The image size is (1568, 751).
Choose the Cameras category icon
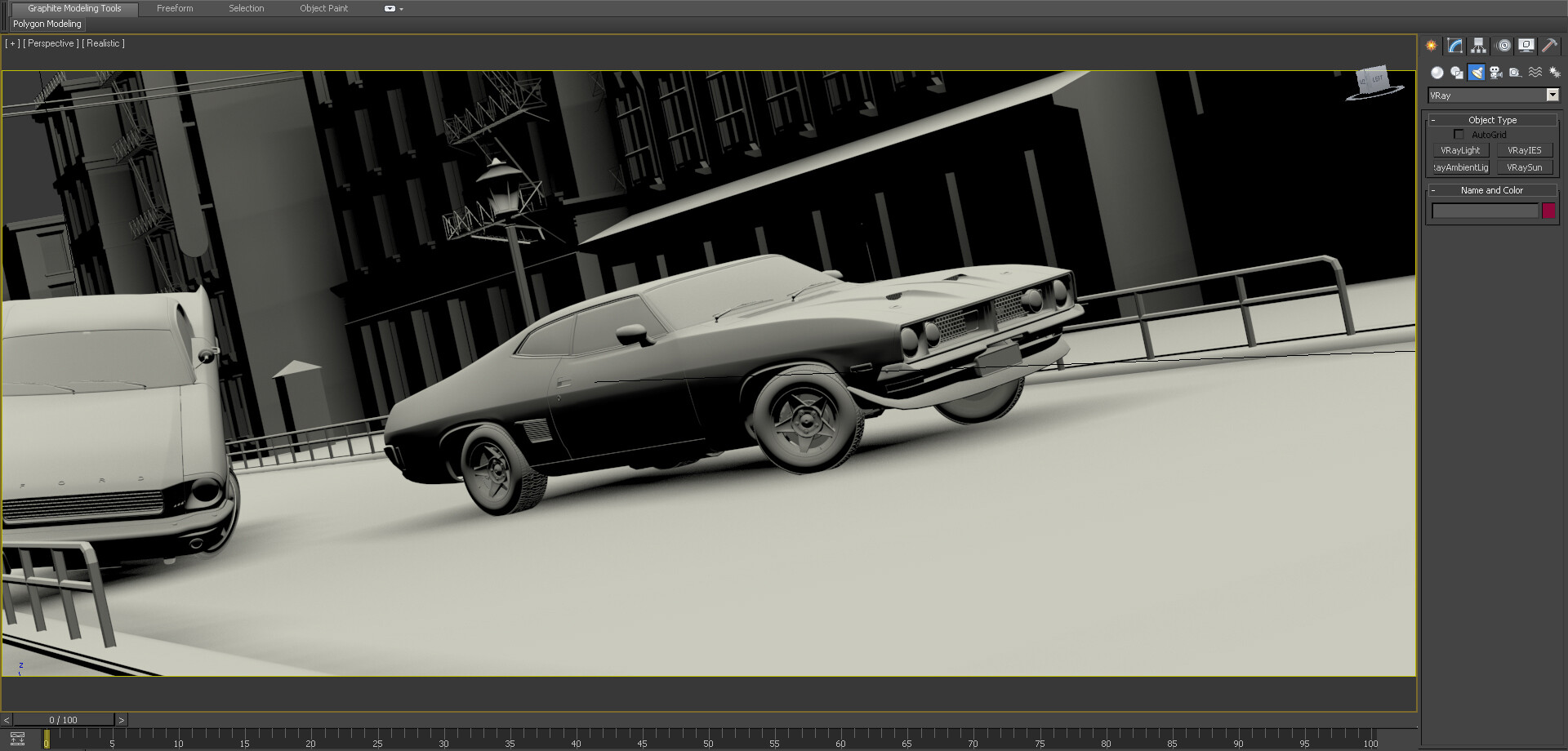[x=1496, y=73]
